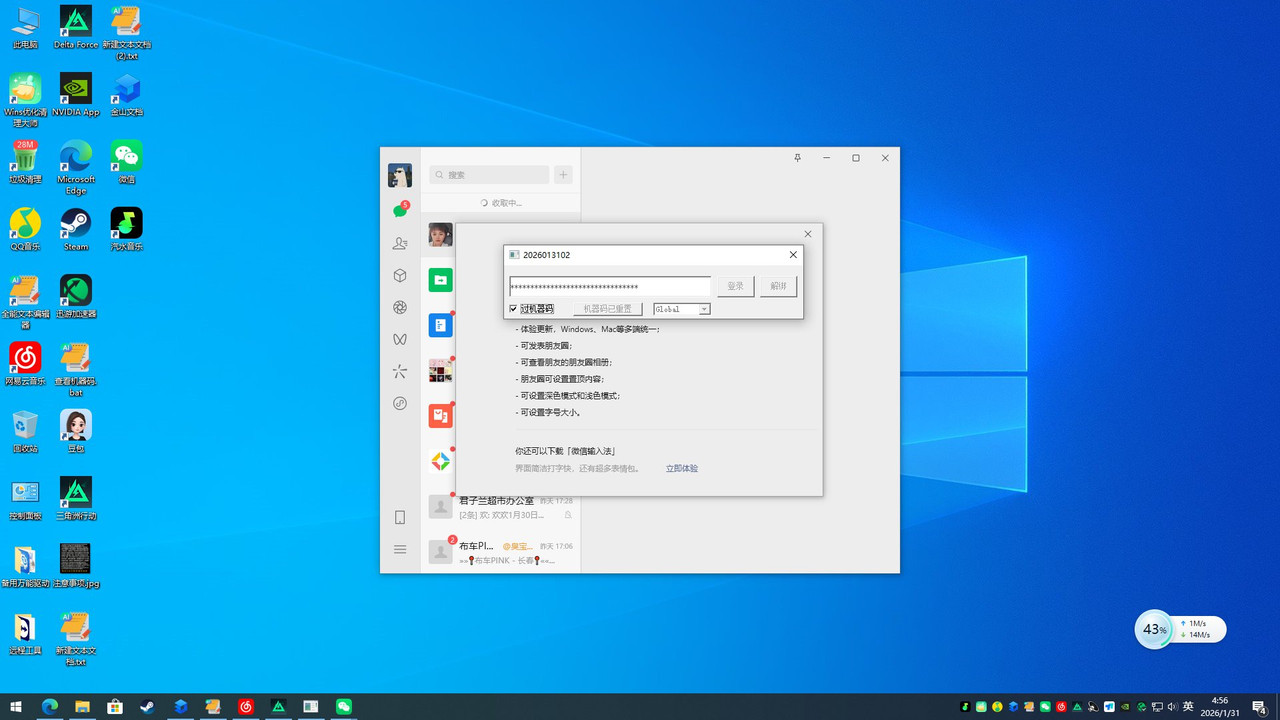Pin the WeChat window on top
Viewport: 1280px width, 720px height.
click(797, 158)
